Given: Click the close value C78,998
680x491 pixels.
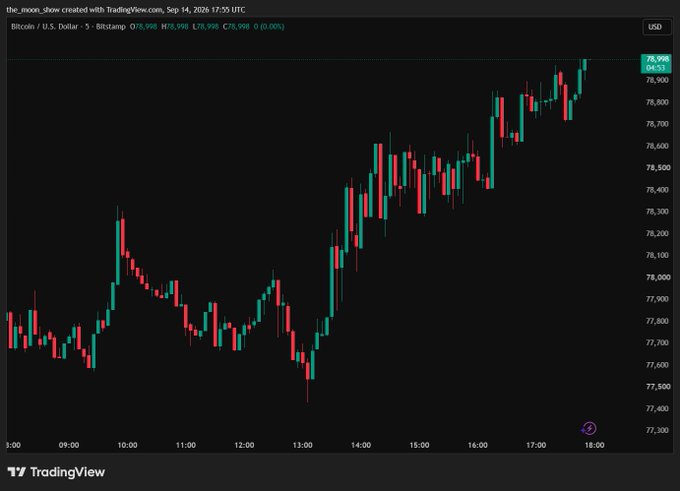Looking at the screenshot, I should 236,26.
